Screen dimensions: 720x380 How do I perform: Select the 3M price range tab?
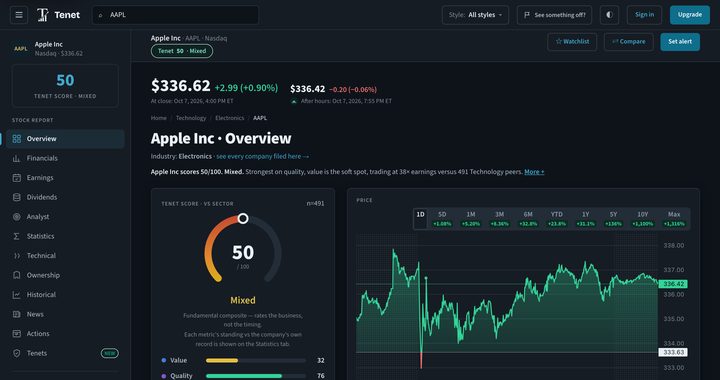[500, 218]
